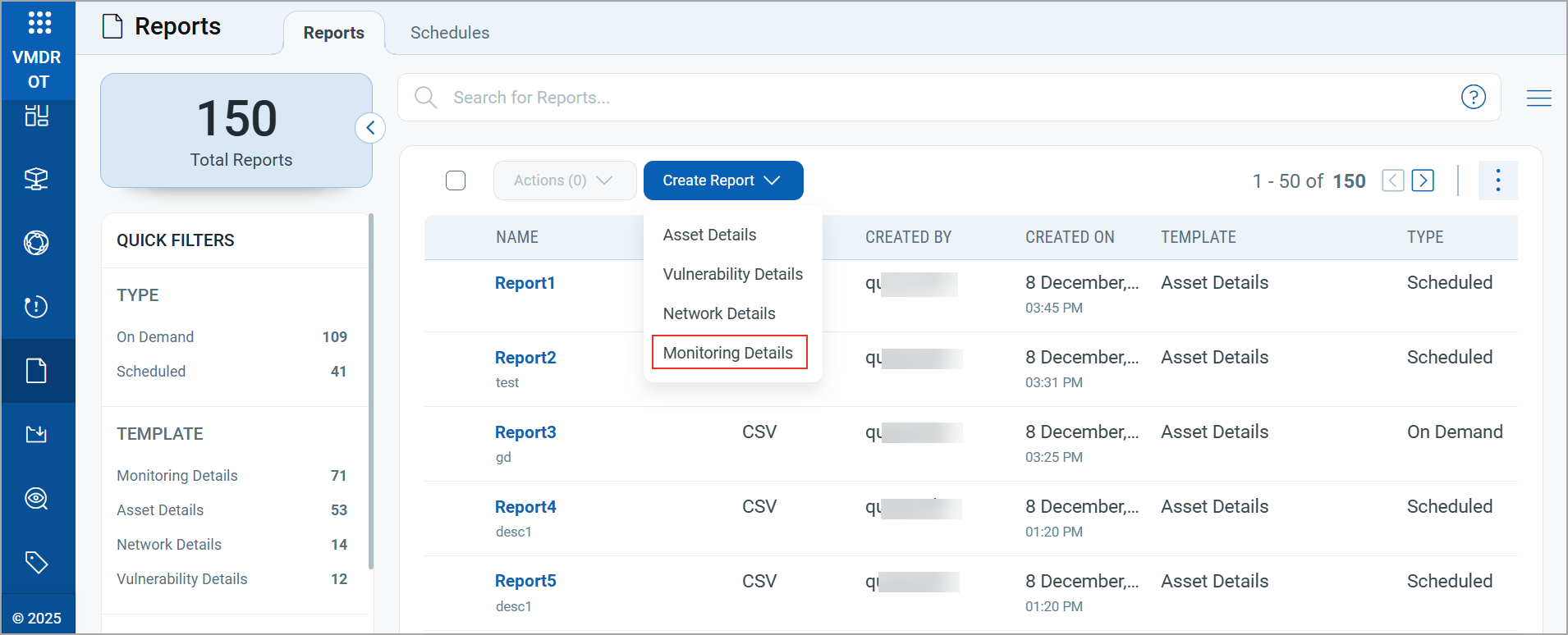The height and width of the screenshot is (635, 1568).
Task: Select Monitoring Details from the menu
Action: click(728, 353)
